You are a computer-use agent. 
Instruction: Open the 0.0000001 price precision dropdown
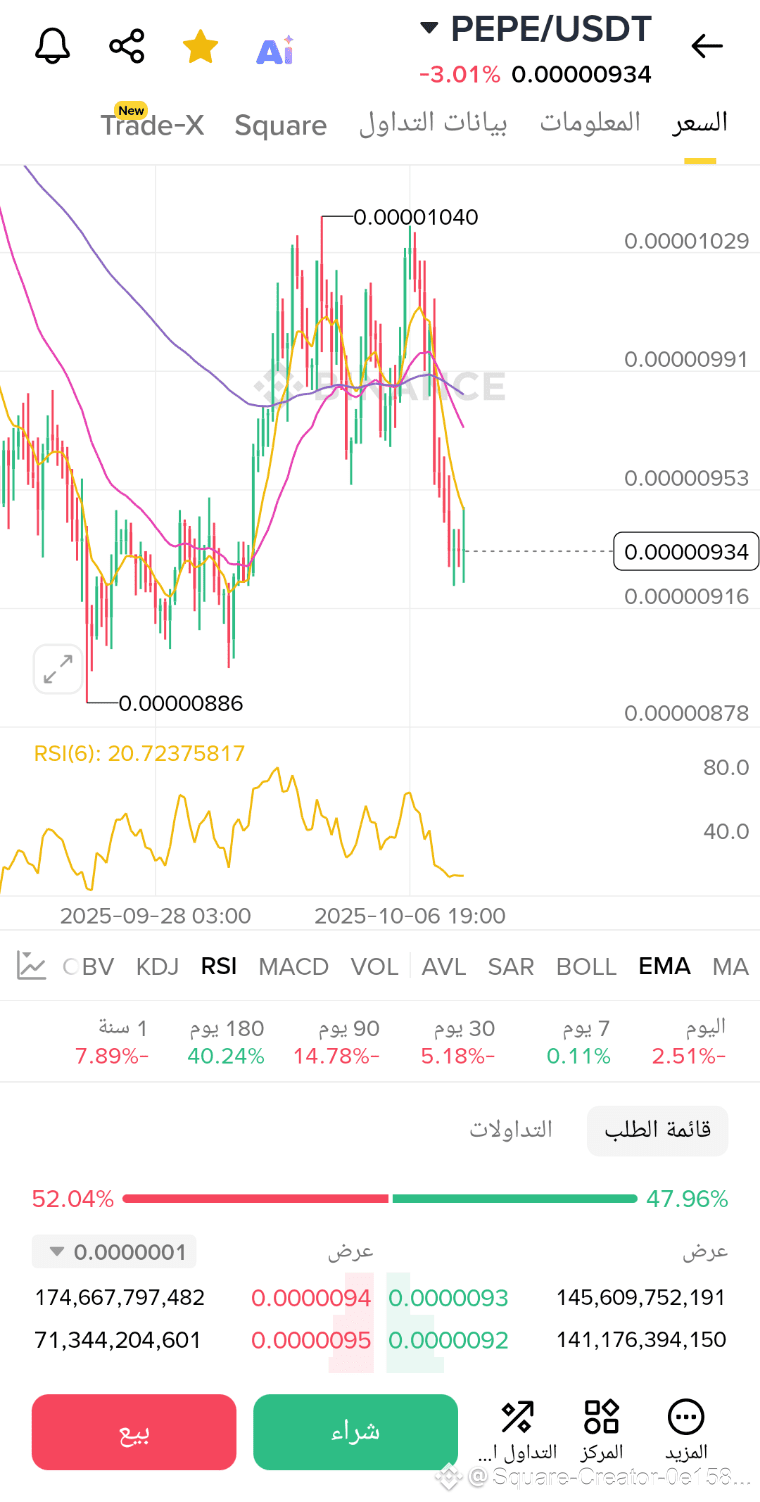coord(115,1252)
